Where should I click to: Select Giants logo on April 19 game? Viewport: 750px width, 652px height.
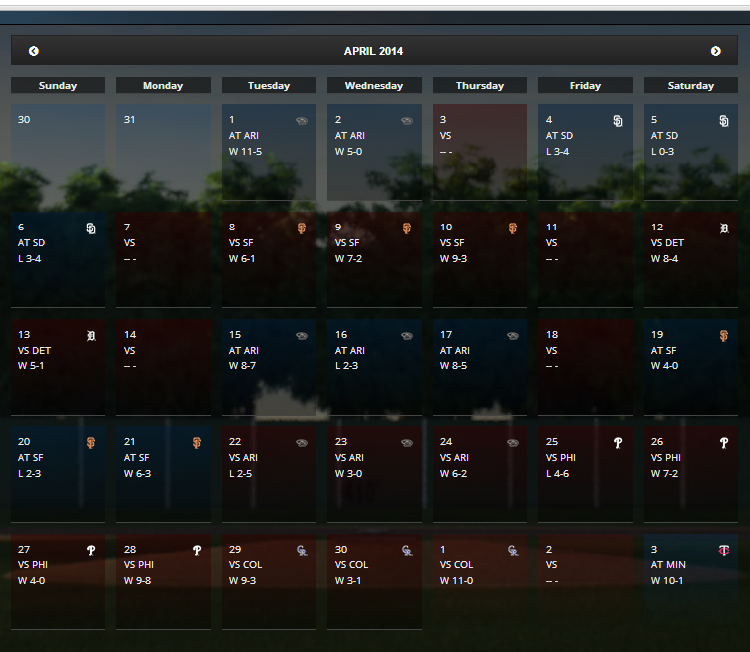coord(724,336)
